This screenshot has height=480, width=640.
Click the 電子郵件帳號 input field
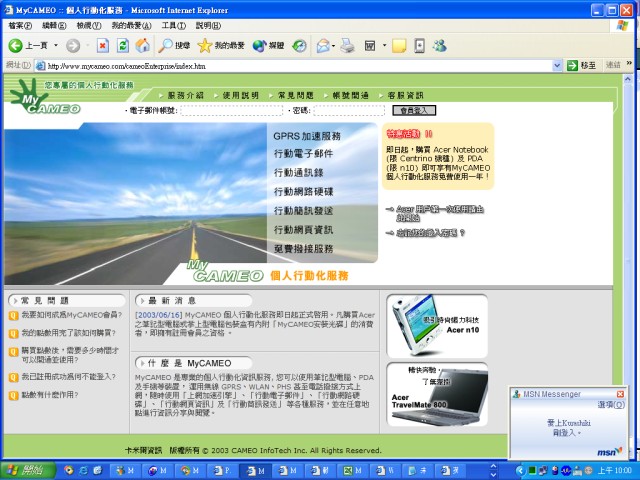click(x=232, y=110)
